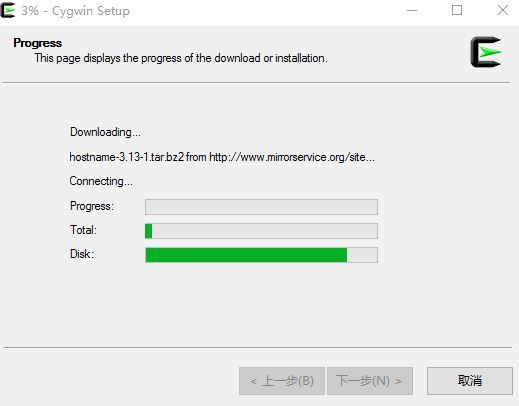519x406 pixels.
Task: Close the Cygwin Setup window
Action: (503, 11)
